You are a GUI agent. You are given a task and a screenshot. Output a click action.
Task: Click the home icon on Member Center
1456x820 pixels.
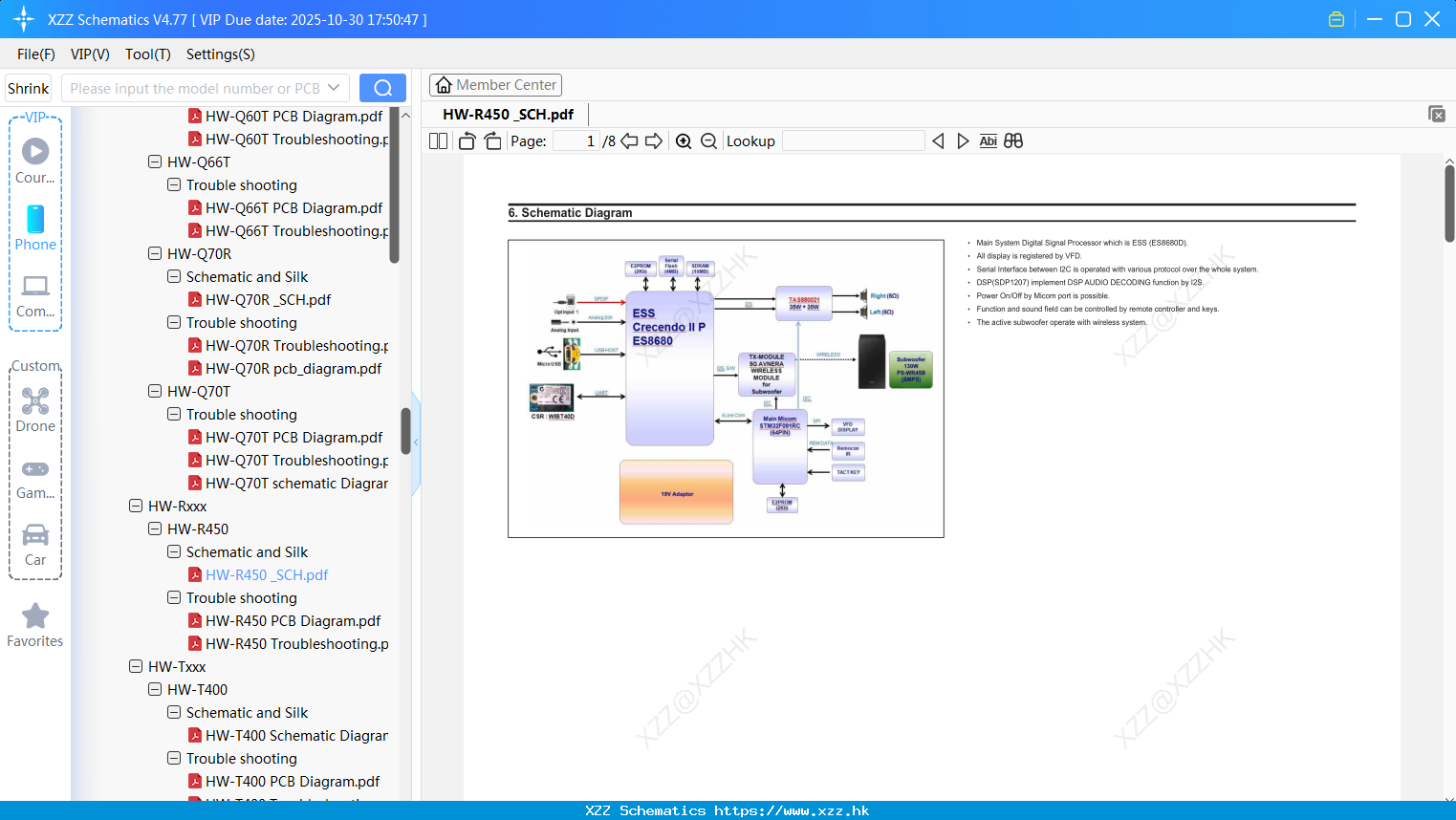point(444,85)
